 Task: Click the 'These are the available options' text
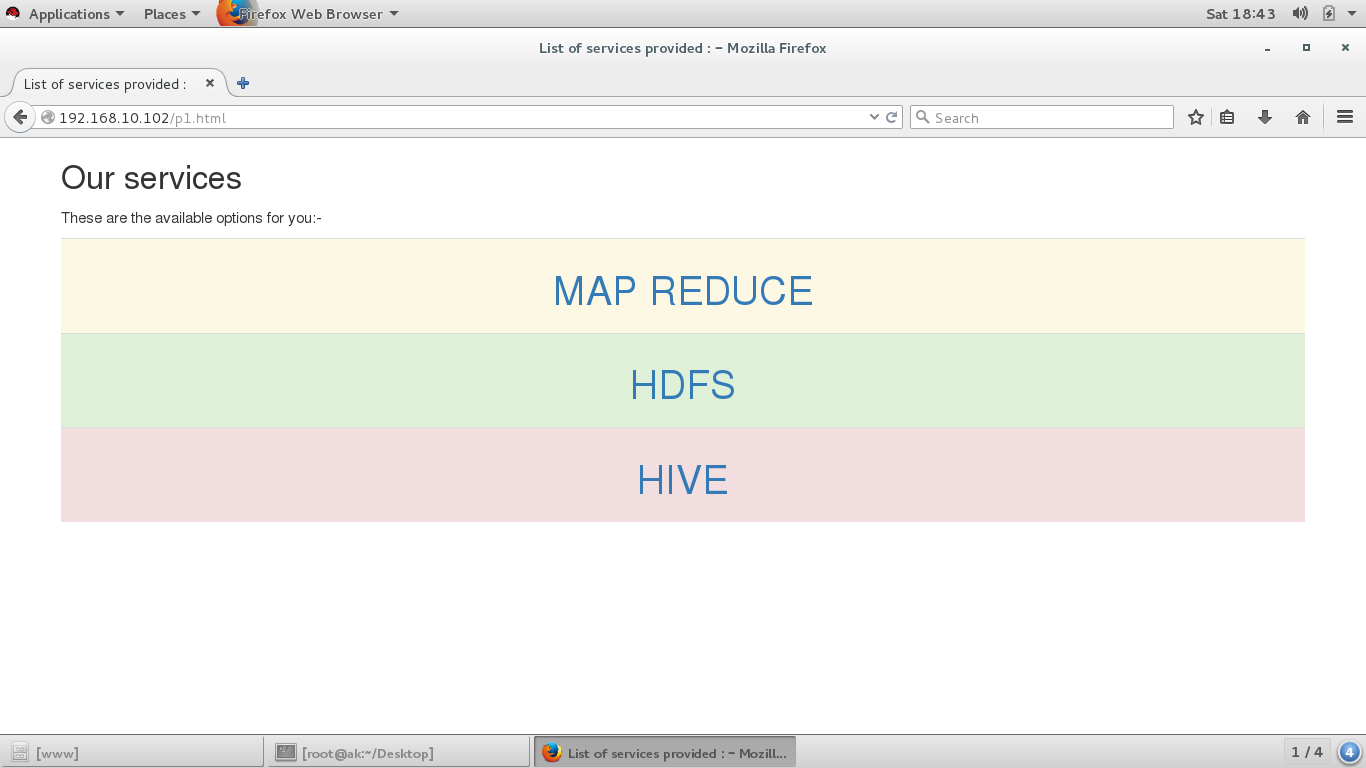pos(191,218)
